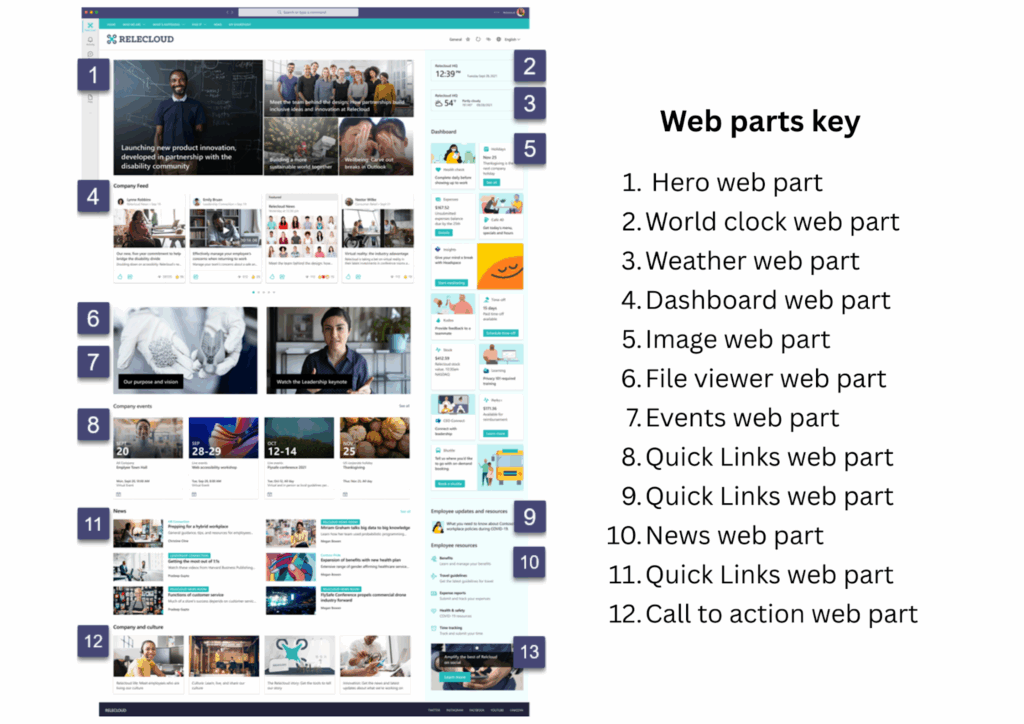Open the hero article about product innovation

188,118
